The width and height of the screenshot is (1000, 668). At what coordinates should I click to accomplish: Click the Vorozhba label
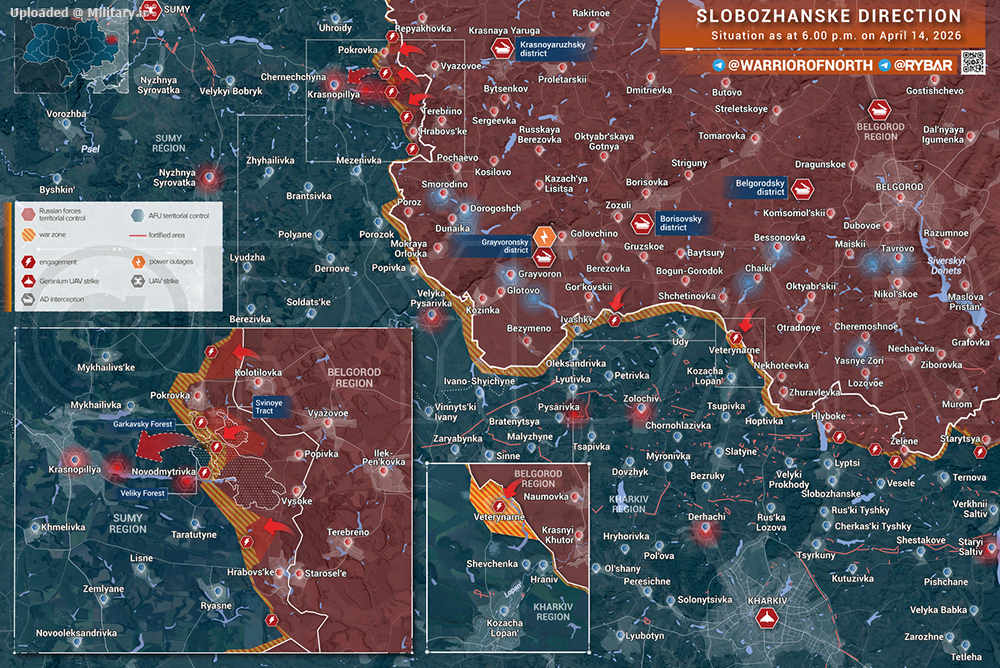(x=66, y=114)
